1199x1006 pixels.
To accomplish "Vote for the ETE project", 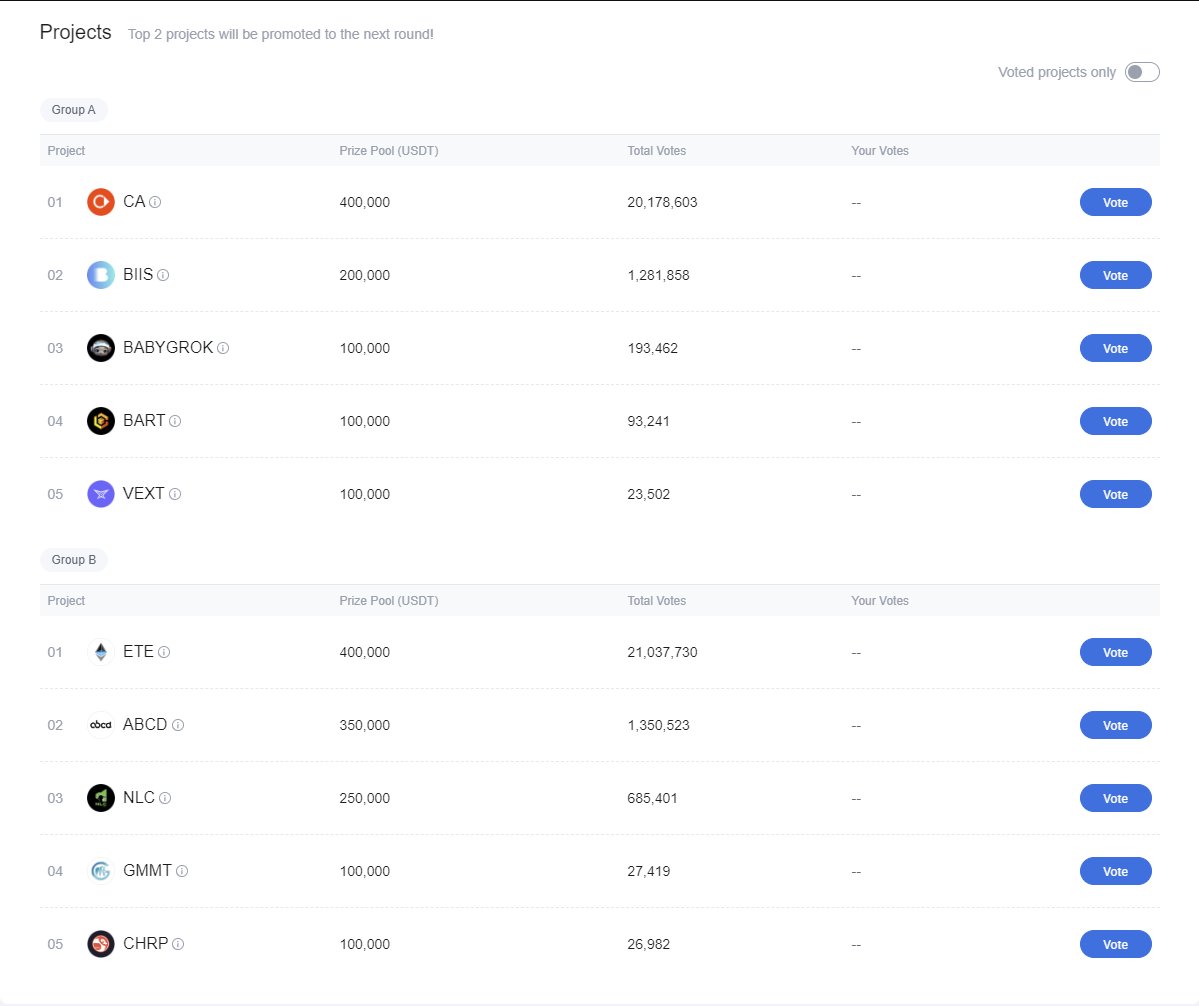I will pos(1115,652).
